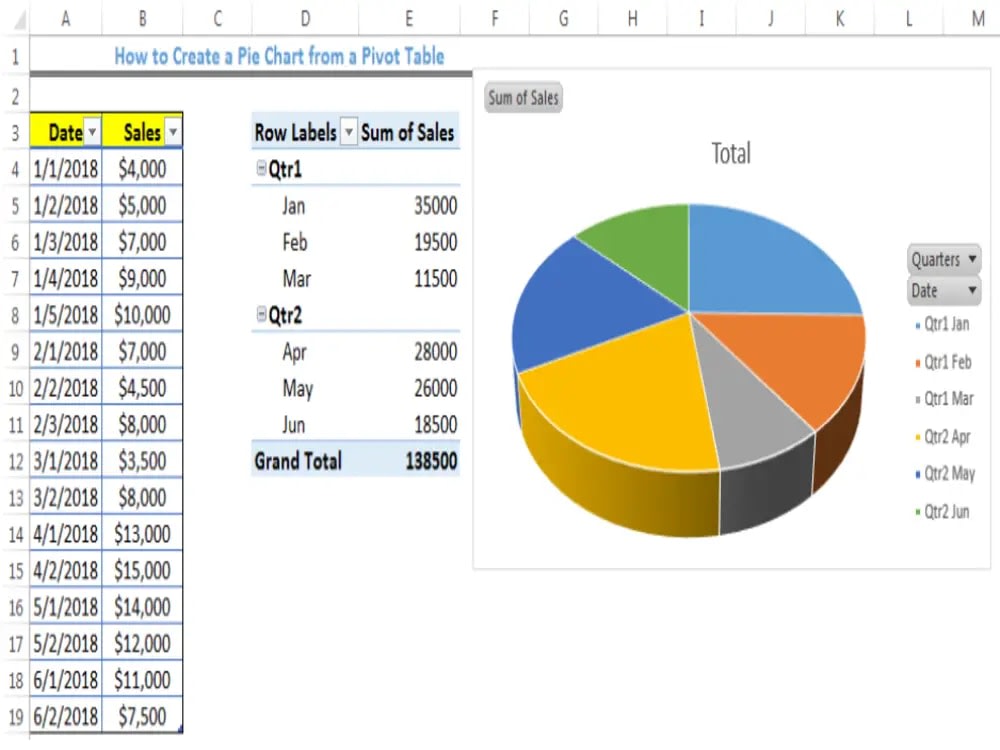Image resolution: width=1000 pixels, height=750 pixels.
Task: Click the Sum of Sales field button
Action: coord(522,97)
